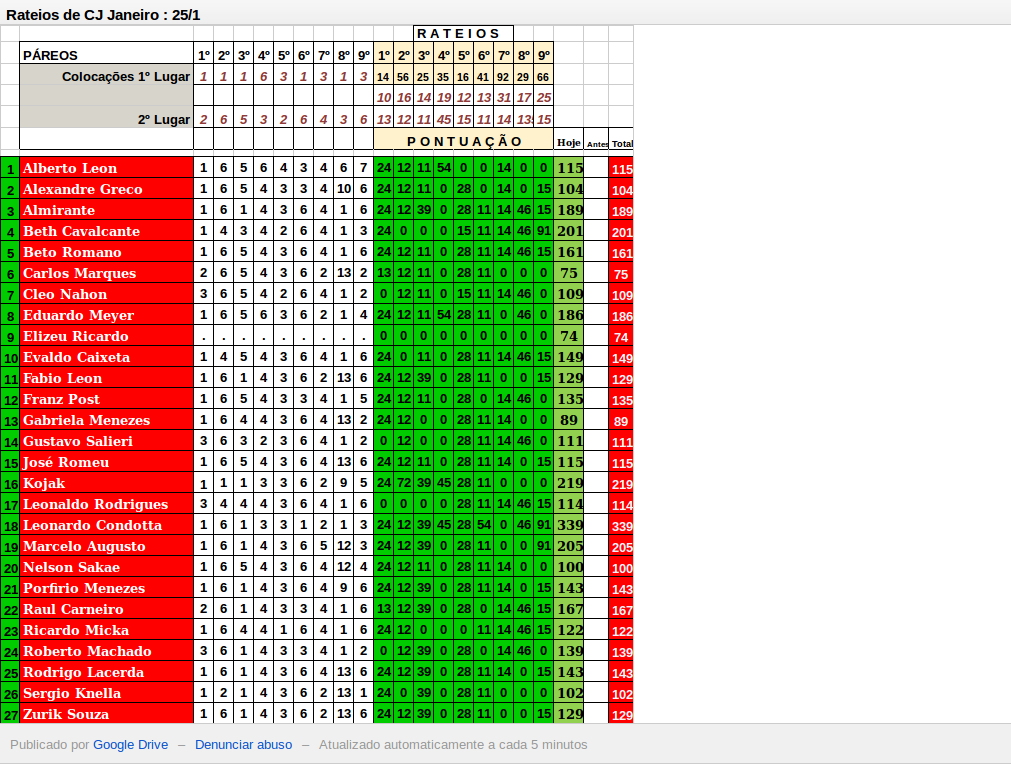
Task: Click the Denunciar abuso link
Action: [x=243, y=745]
